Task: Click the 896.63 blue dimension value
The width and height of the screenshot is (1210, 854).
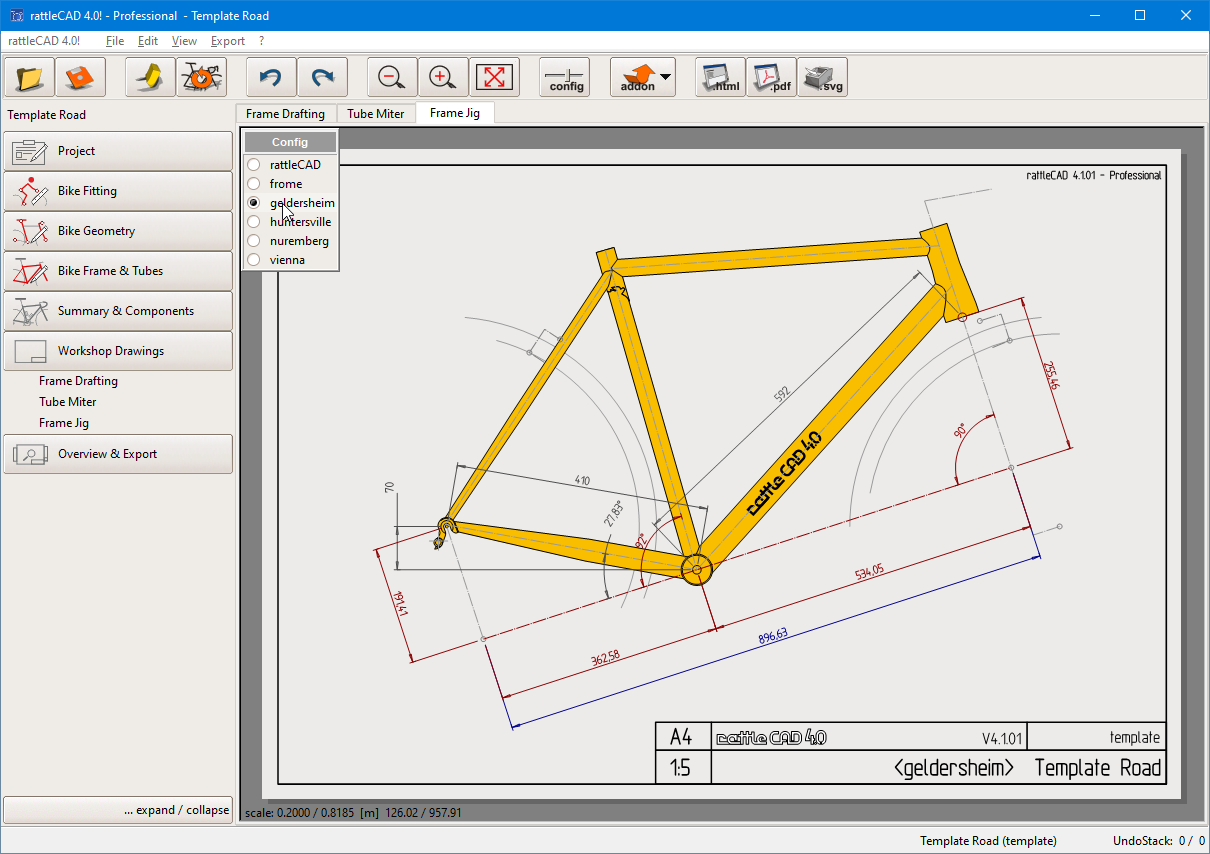Action: tap(773, 634)
